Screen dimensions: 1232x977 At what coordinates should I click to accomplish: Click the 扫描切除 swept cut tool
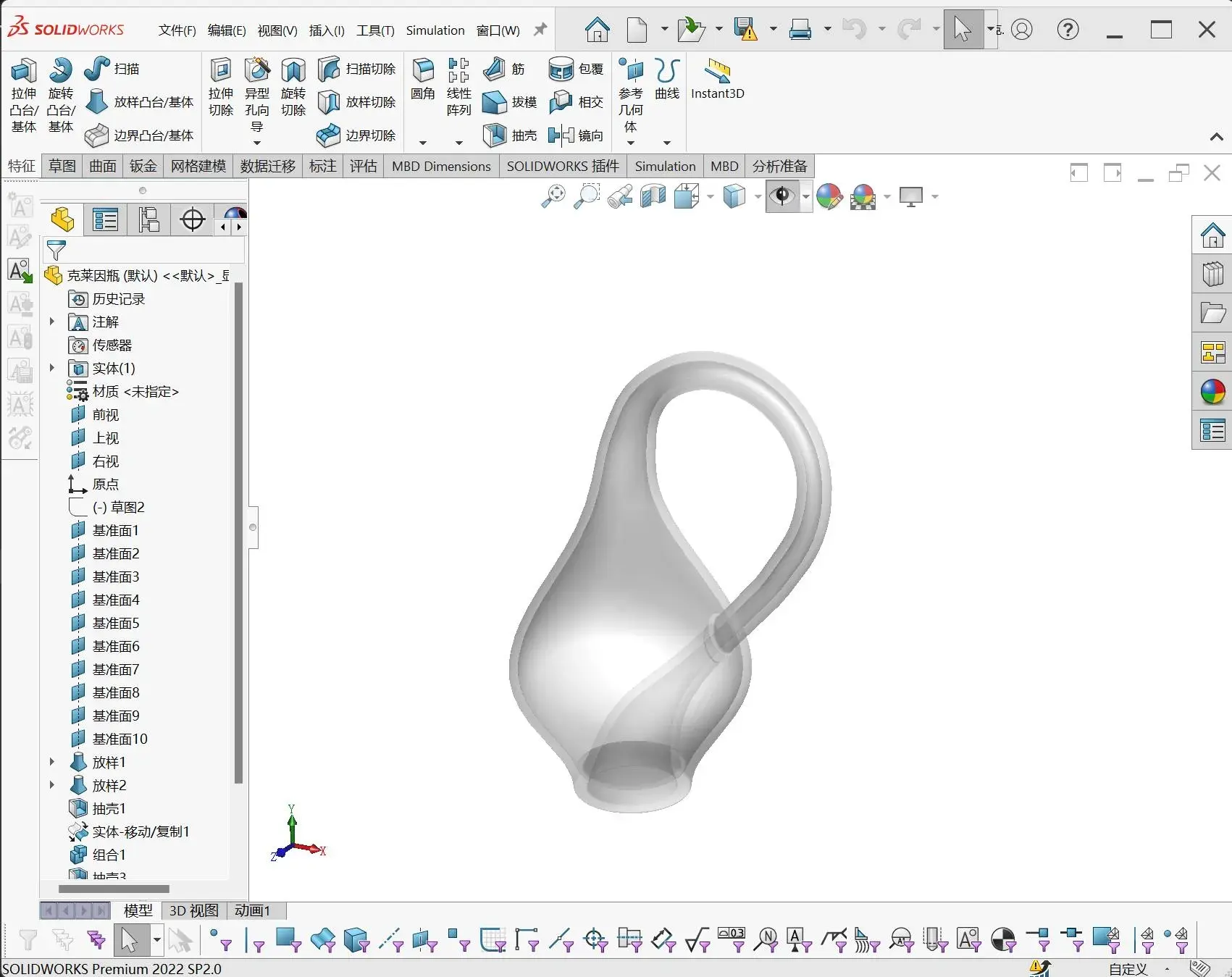[357, 69]
